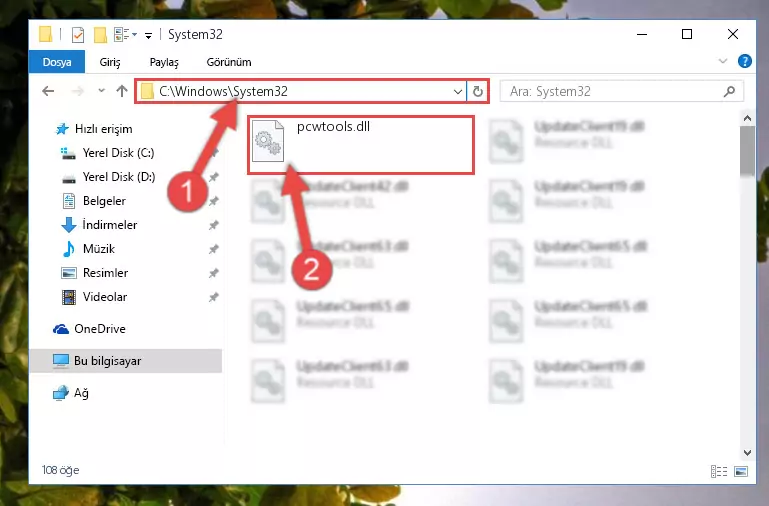Refresh the System32 folder
This screenshot has width=769, height=506.
pos(478,92)
